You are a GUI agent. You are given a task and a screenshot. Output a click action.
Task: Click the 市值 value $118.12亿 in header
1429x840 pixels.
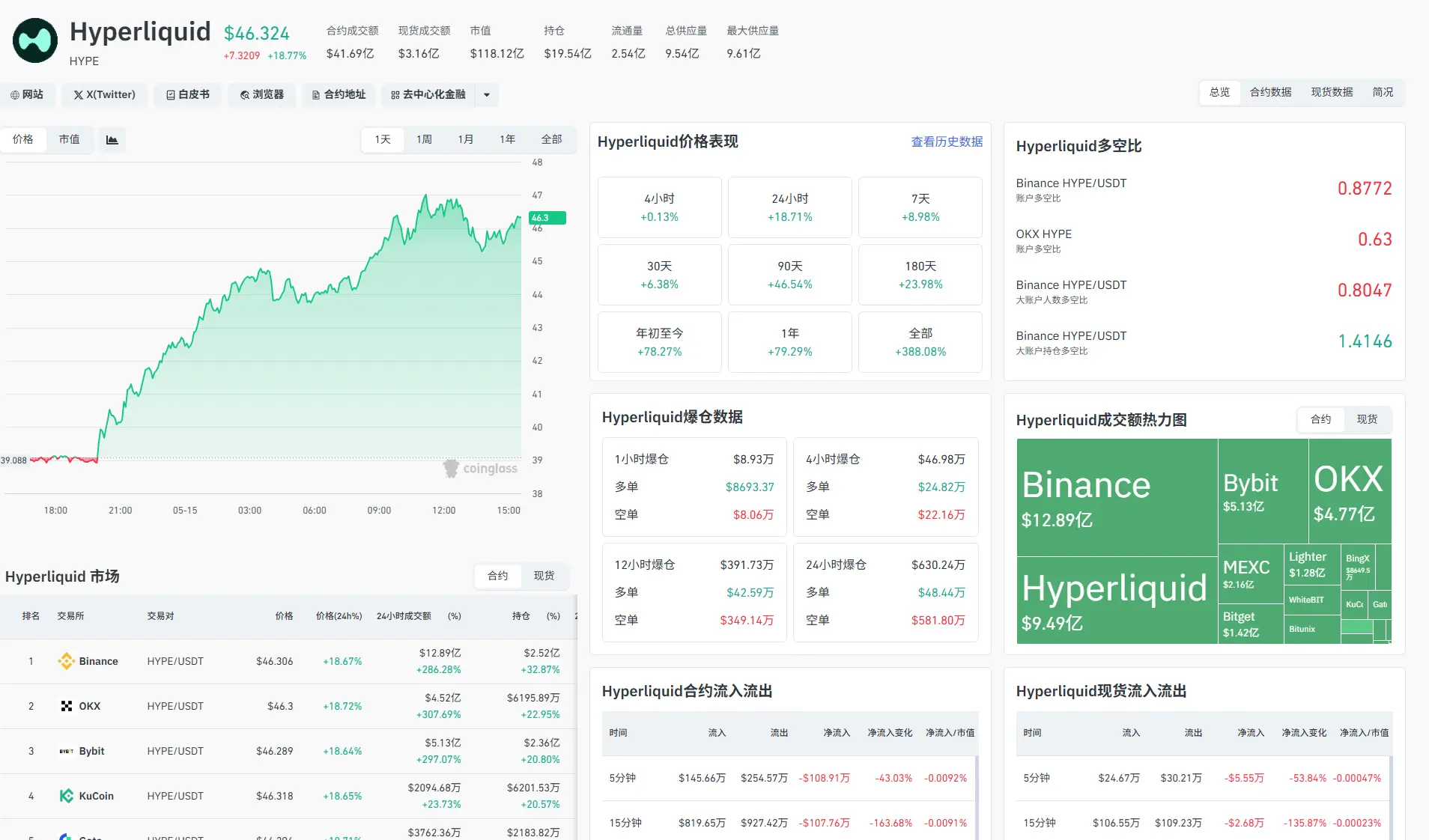pyautogui.click(x=497, y=54)
